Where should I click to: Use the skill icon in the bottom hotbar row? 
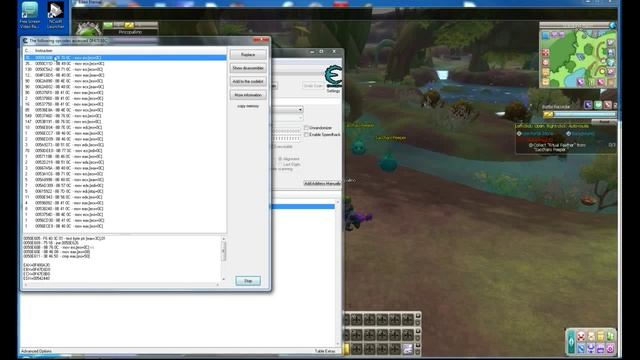408,349
